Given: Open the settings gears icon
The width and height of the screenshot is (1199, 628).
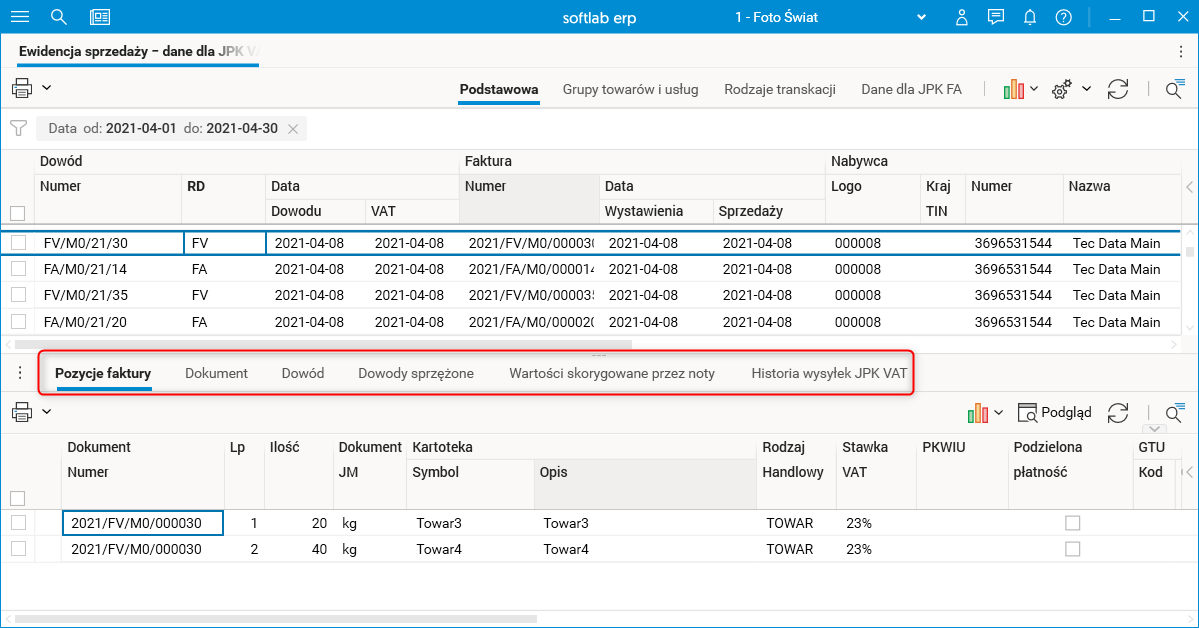Looking at the screenshot, I should tap(1061, 89).
